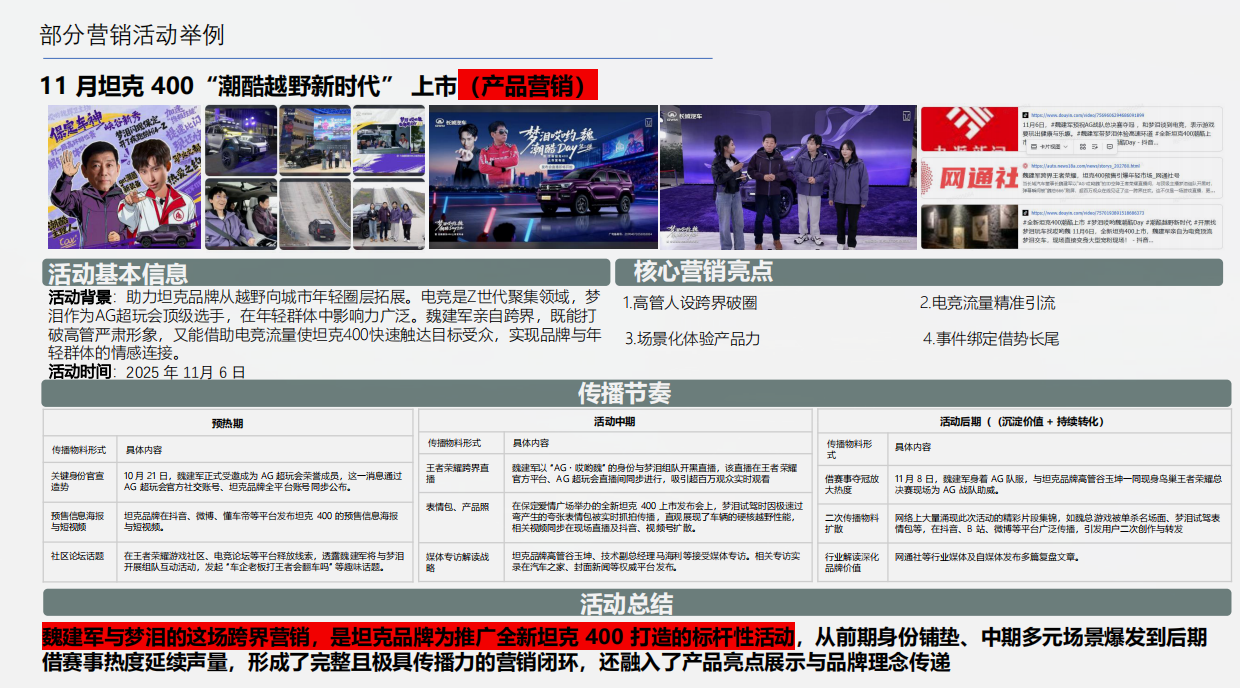Click the 预热期 table header
1240x697 pixels.
click(x=228, y=423)
